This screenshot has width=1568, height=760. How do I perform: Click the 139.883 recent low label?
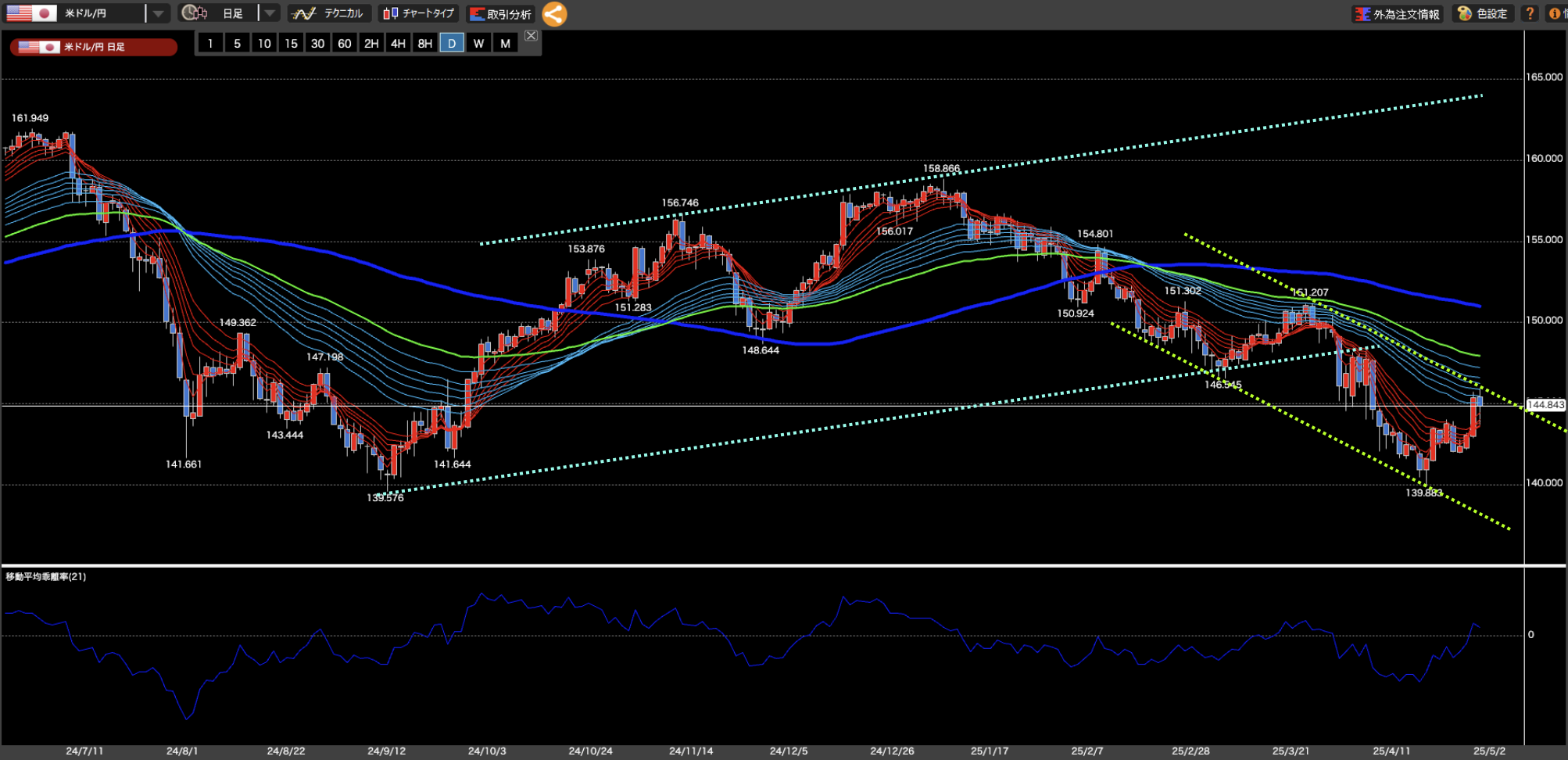pyautogui.click(x=1424, y=493)
